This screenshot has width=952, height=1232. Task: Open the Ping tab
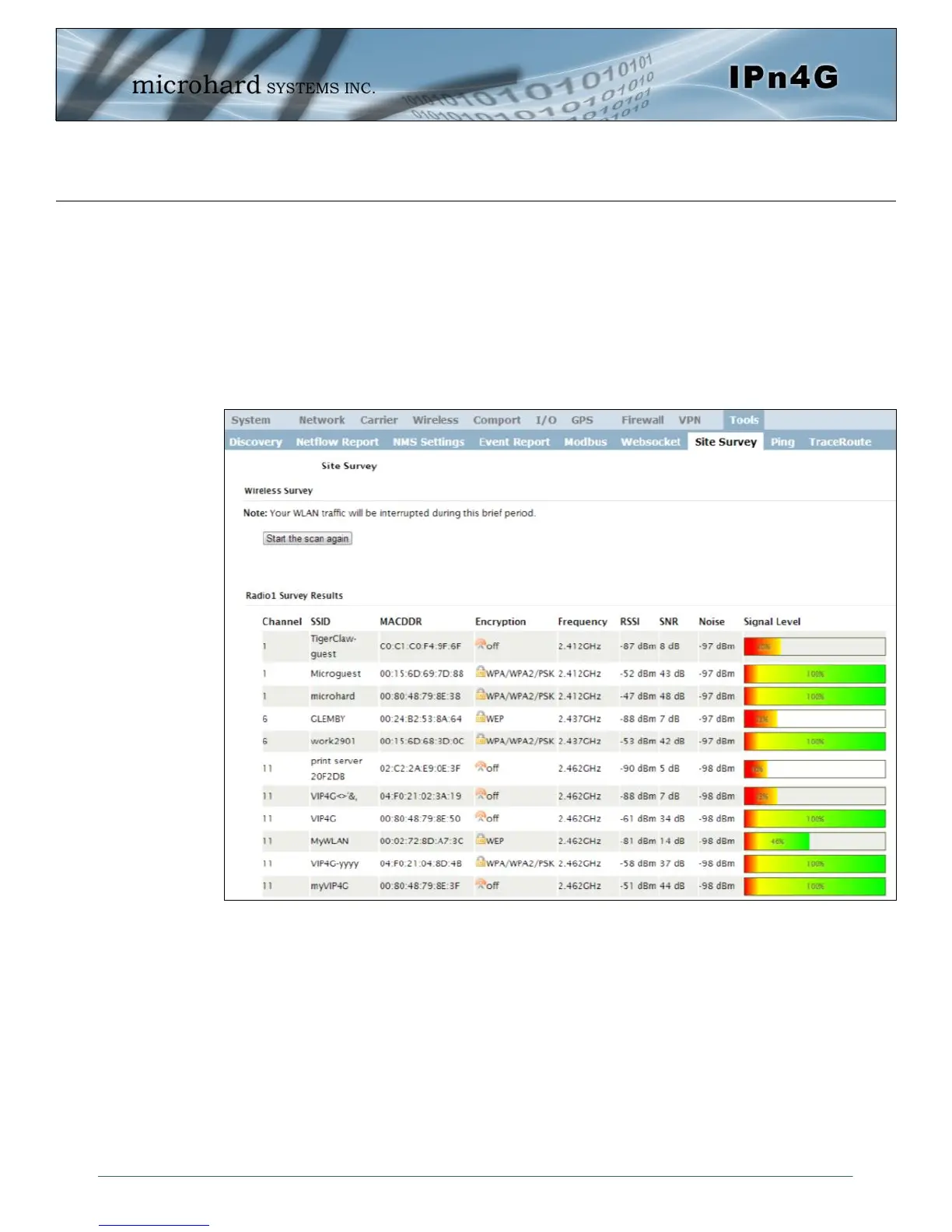[x=782, y=442]
